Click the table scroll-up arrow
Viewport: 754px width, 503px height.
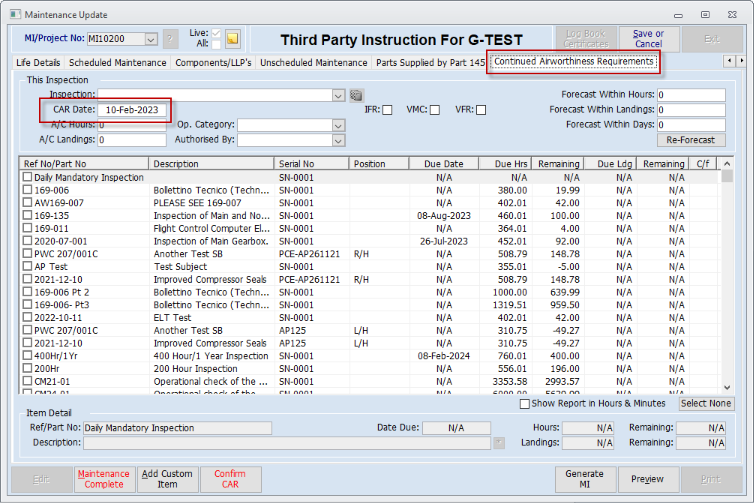point(727,163)
